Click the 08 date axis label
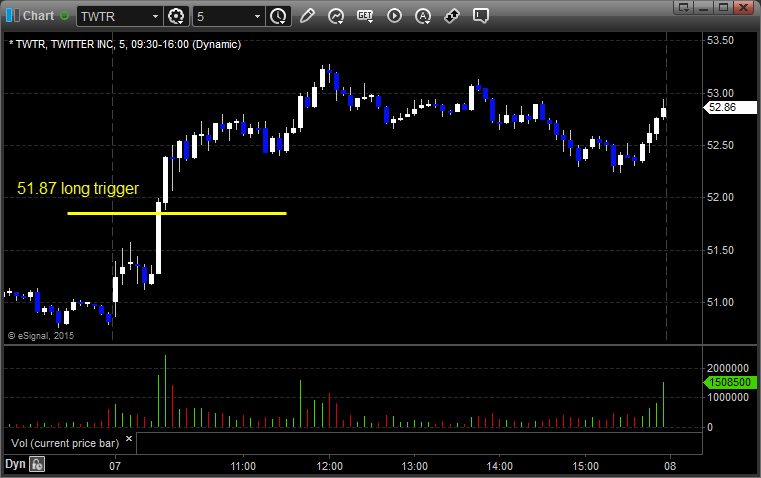Screen dimensions: 761x478 [670, 466]
